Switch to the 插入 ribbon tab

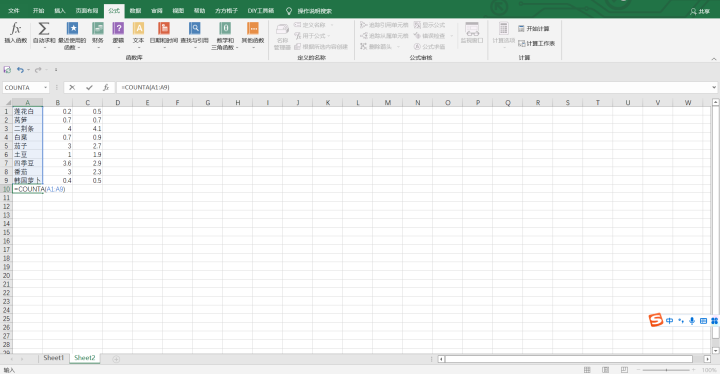point(60,11)
